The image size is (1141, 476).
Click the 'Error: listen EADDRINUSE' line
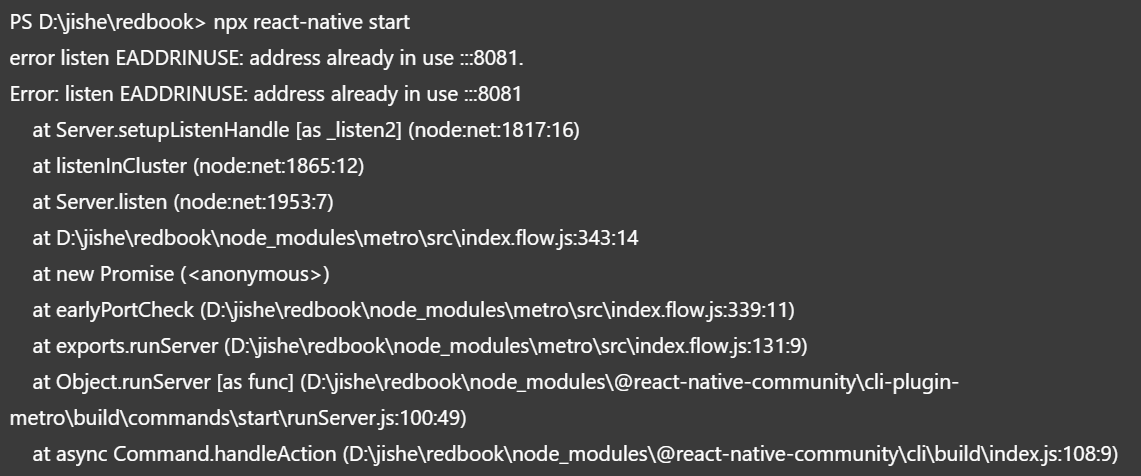coord(266,94)
